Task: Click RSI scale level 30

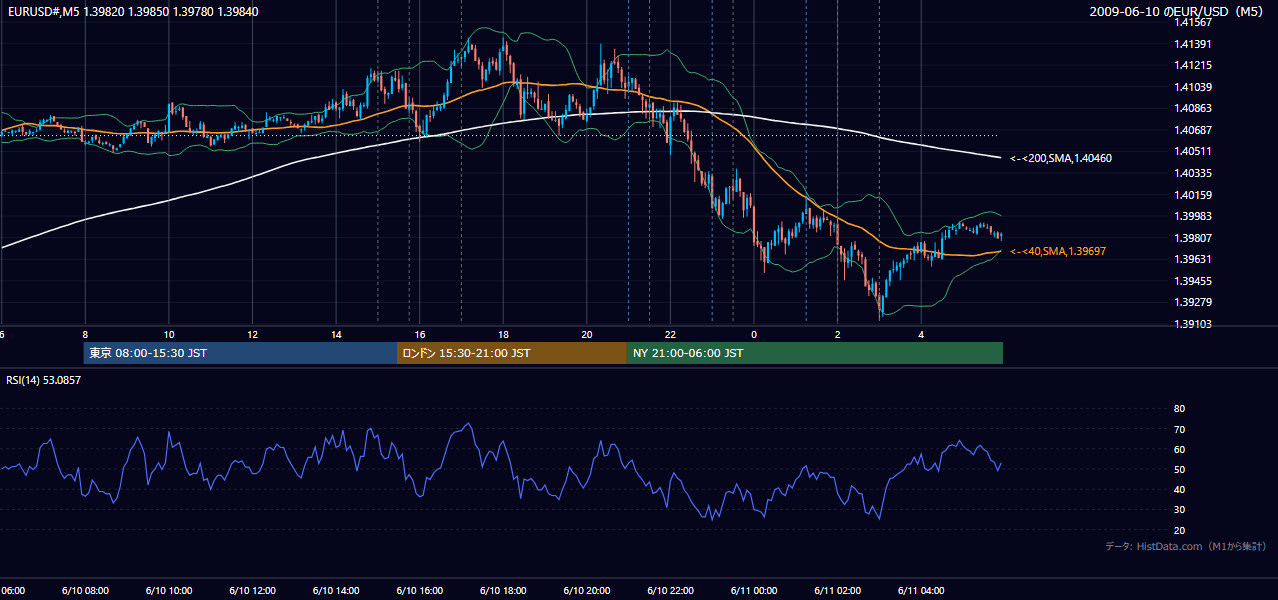Action: (x=1179, y=510)
